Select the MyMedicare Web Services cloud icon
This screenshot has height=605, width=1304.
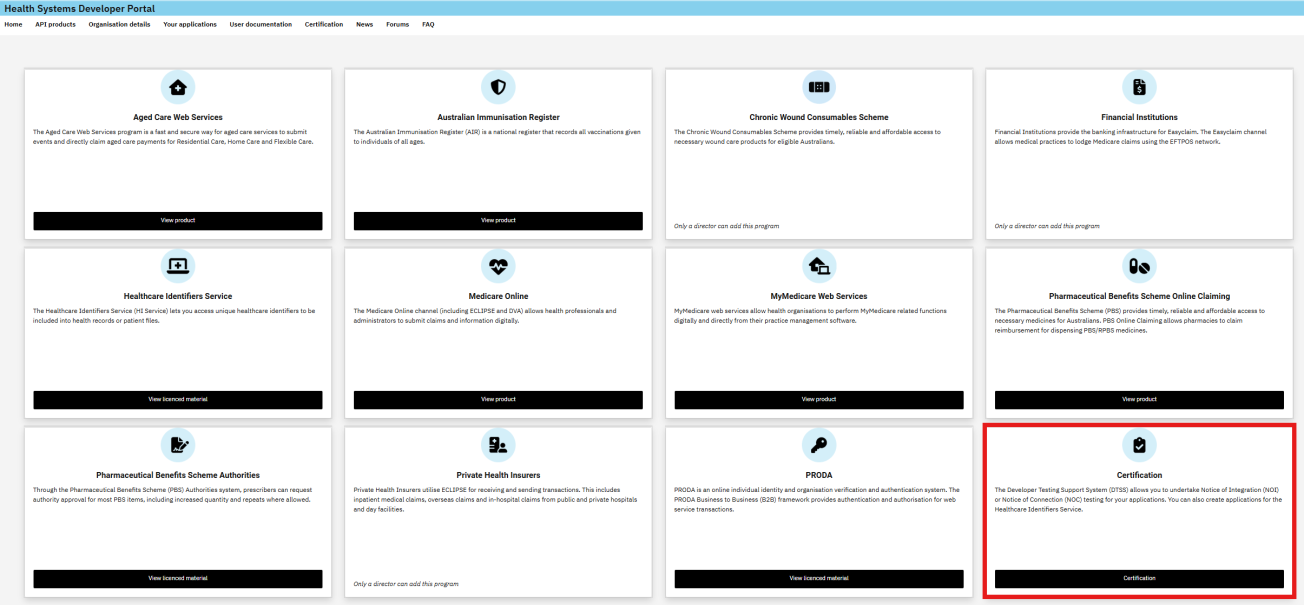pyautogui.click(x=819, y=266)
